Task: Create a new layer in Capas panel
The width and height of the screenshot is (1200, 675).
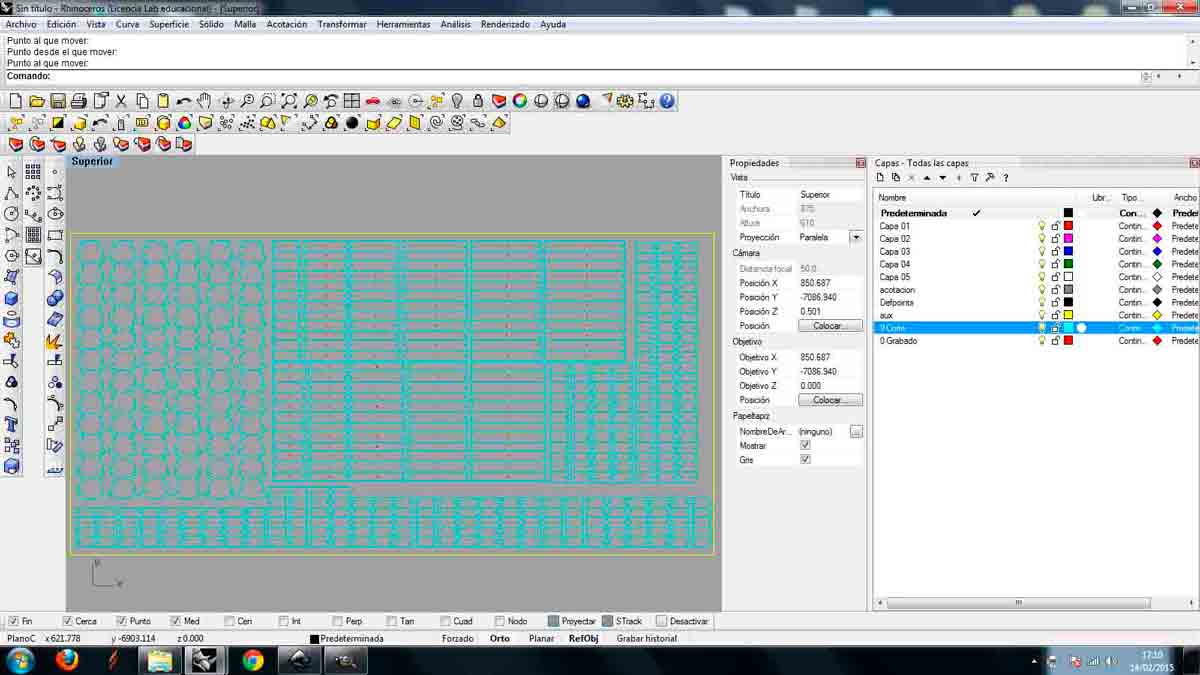Action: [881, 178]
